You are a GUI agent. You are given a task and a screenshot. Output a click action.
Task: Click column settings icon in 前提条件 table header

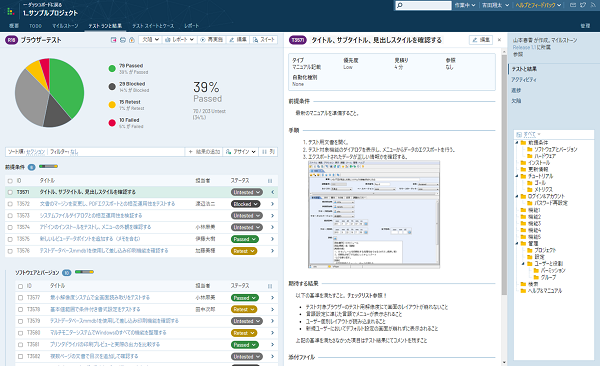pyautogui.click(x=270, y=181)
